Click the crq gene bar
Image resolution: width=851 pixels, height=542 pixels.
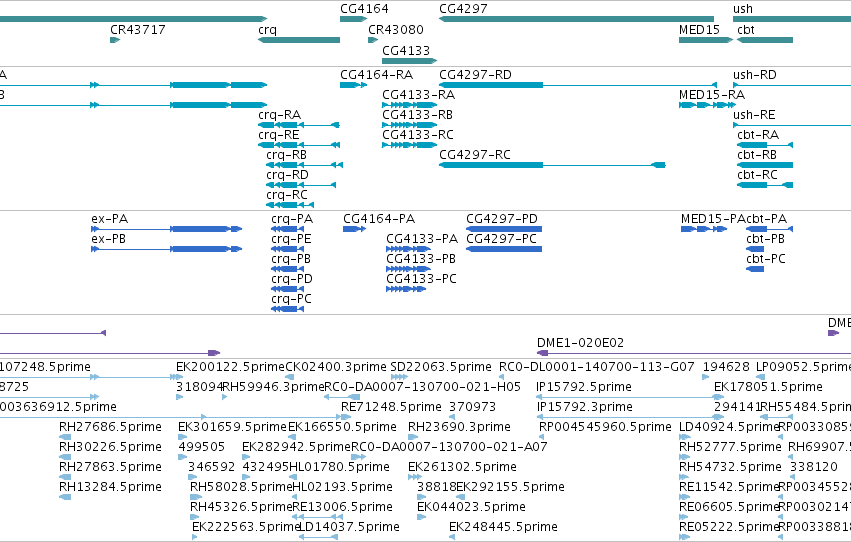(299, 40)
